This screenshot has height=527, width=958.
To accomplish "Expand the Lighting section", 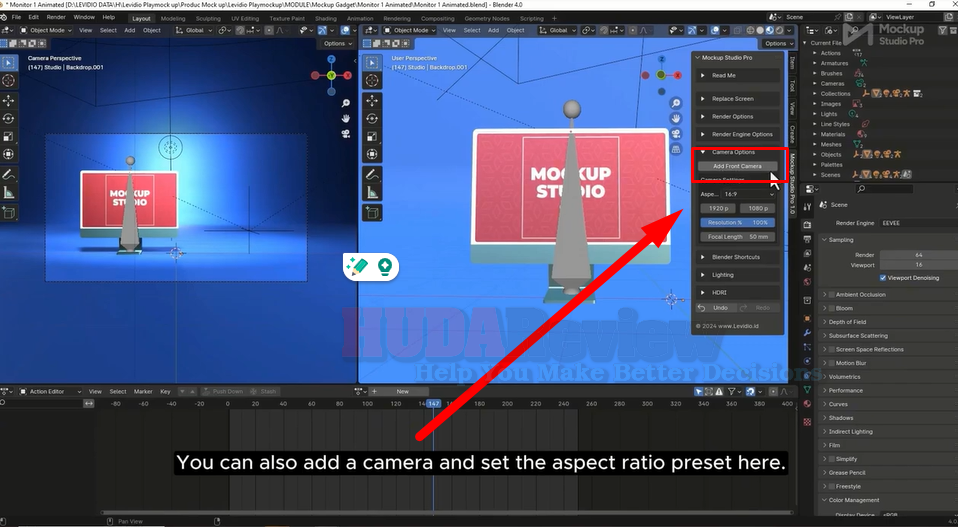I will pyautogui.click(x=738, y=275).
